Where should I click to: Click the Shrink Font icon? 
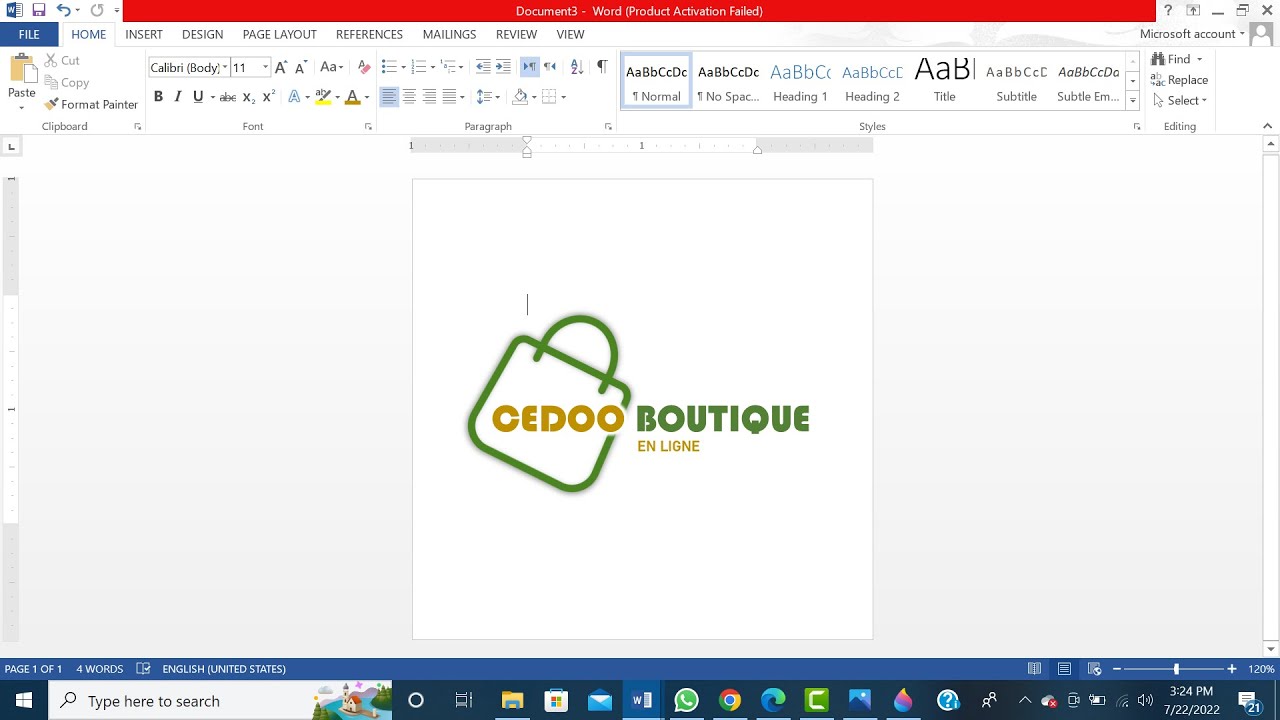click(301, 67)
